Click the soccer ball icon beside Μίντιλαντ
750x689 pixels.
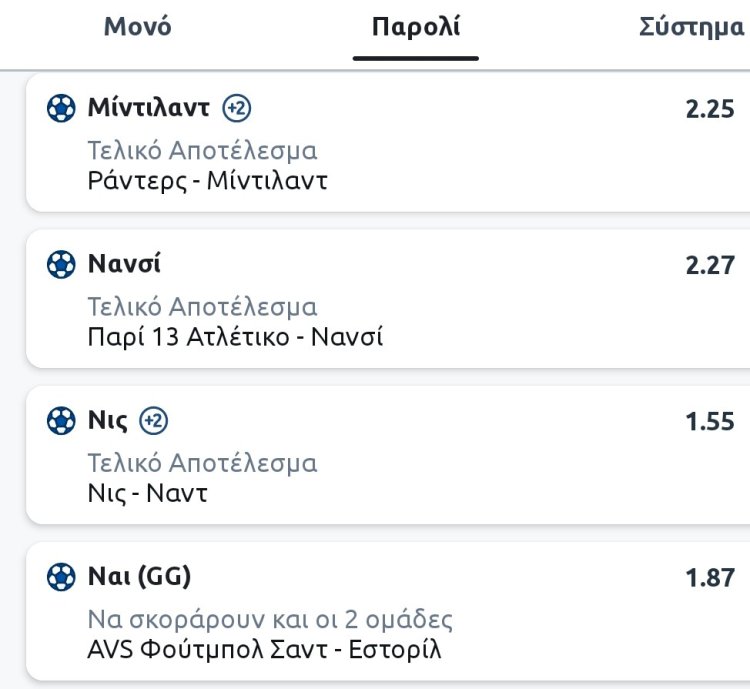(x=62, y=108)
